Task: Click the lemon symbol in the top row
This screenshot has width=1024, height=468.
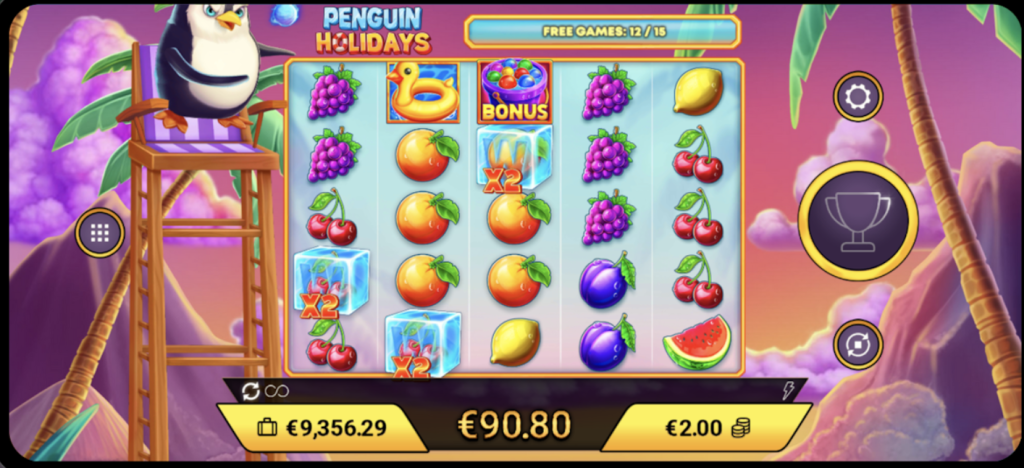Action: [x=698, y=91]
